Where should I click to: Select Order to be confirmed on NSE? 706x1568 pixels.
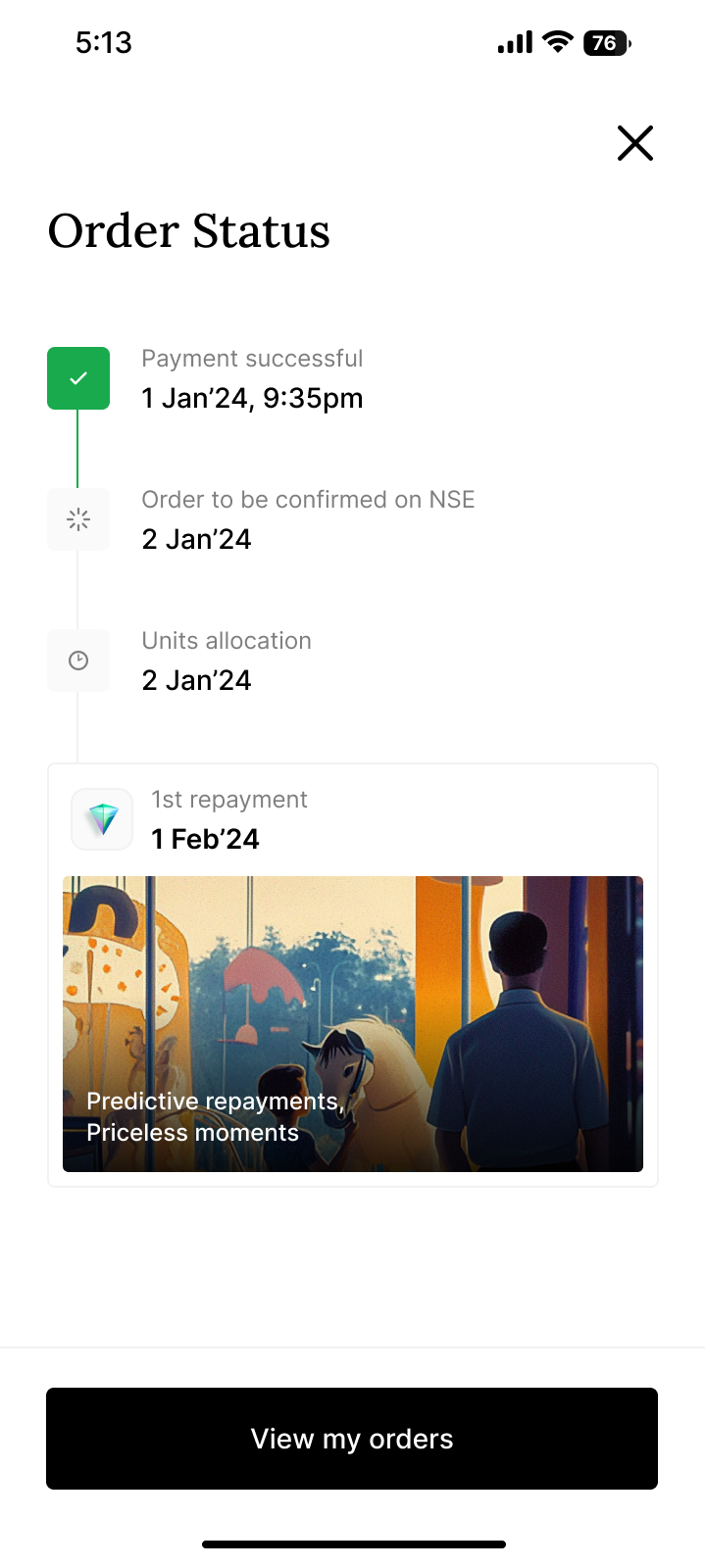(308, 500)
